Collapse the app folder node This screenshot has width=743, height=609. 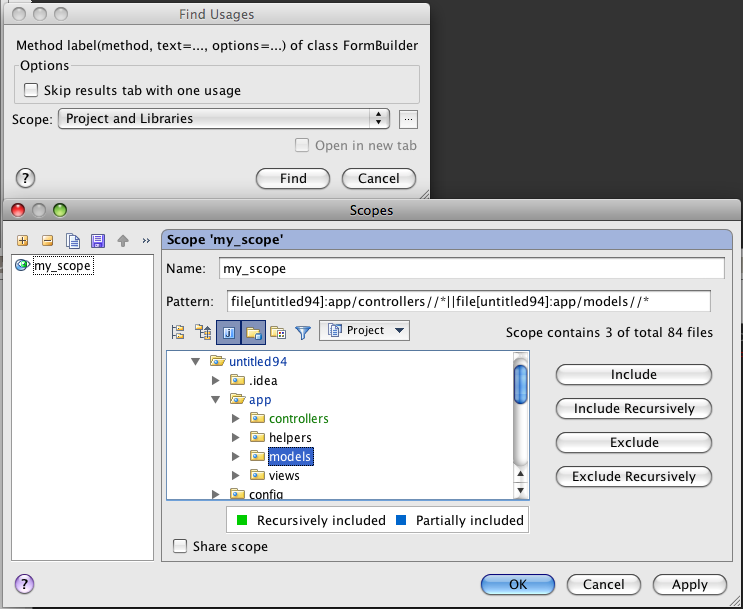click(x=216, y=400)
